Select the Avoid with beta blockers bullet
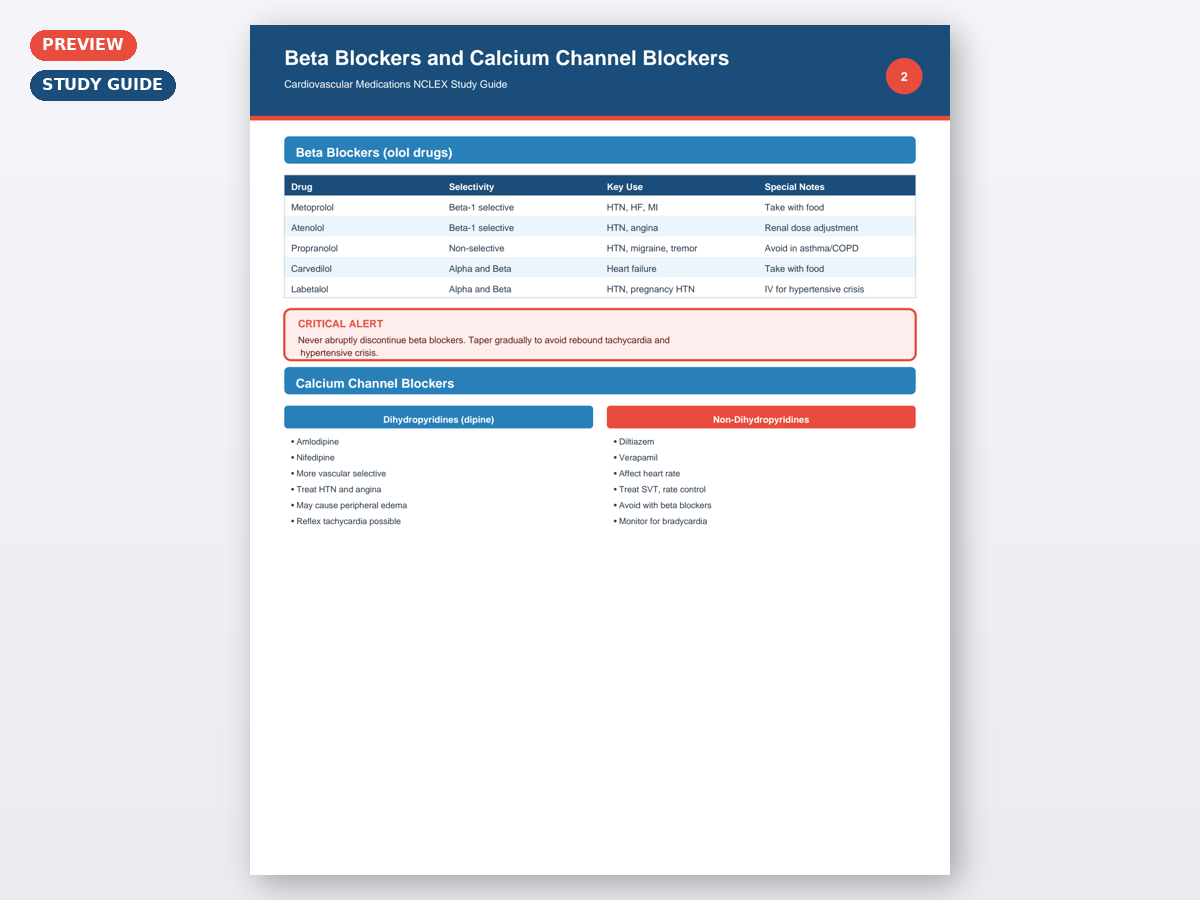Viewport: 1200px width, 900px height. tap(663, 505)
